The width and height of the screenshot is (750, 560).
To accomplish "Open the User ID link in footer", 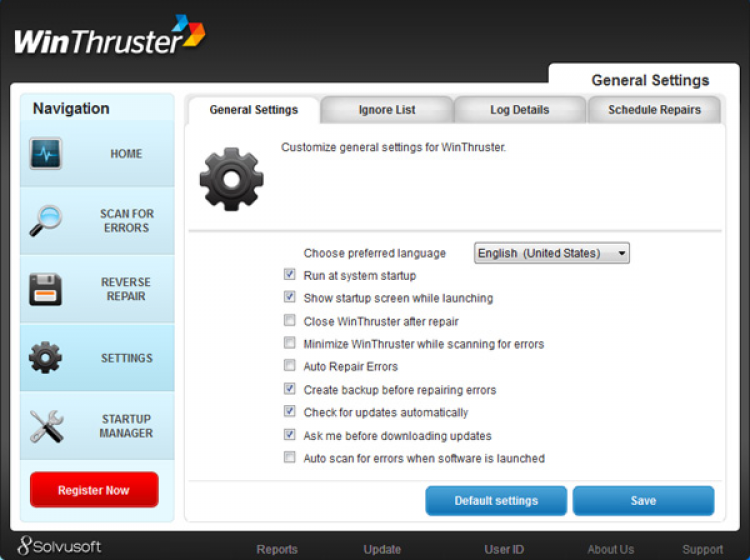I will pos(504,549).
